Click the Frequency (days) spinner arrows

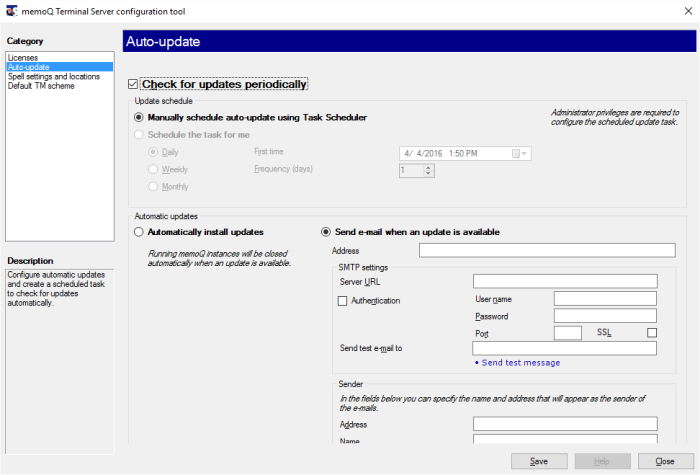(x=429, y=171)
